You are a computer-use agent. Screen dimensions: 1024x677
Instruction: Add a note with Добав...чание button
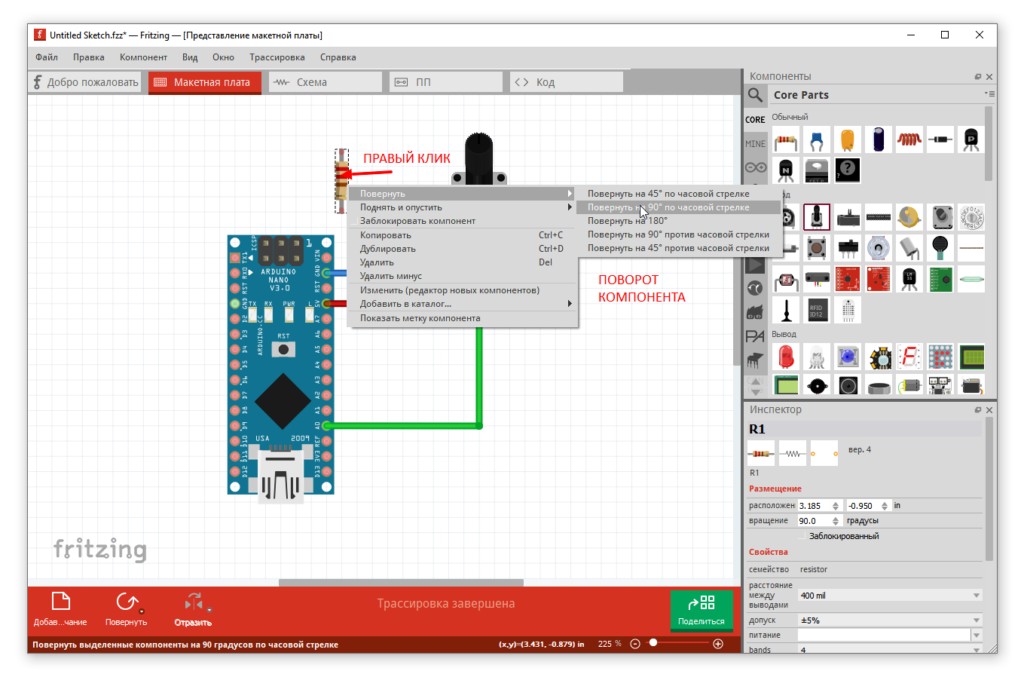tap(60, 609)
